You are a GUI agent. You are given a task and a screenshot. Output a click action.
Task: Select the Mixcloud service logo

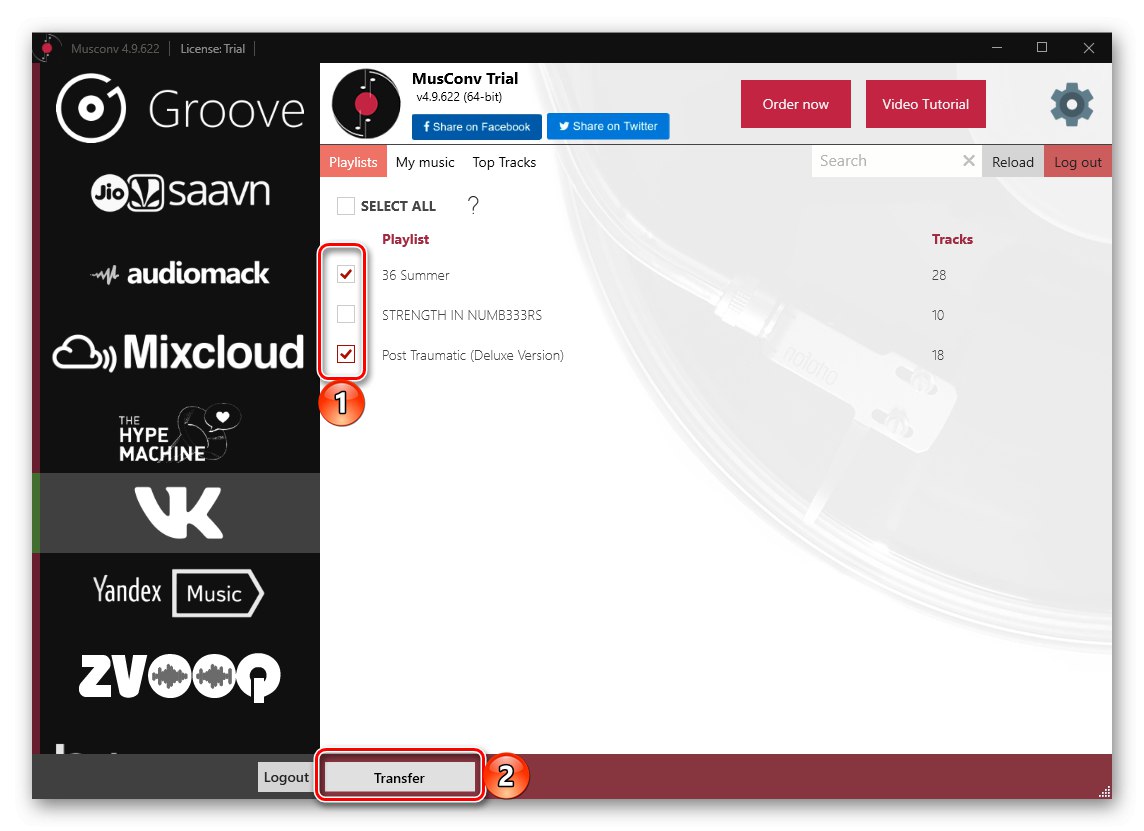coord(178,352)
